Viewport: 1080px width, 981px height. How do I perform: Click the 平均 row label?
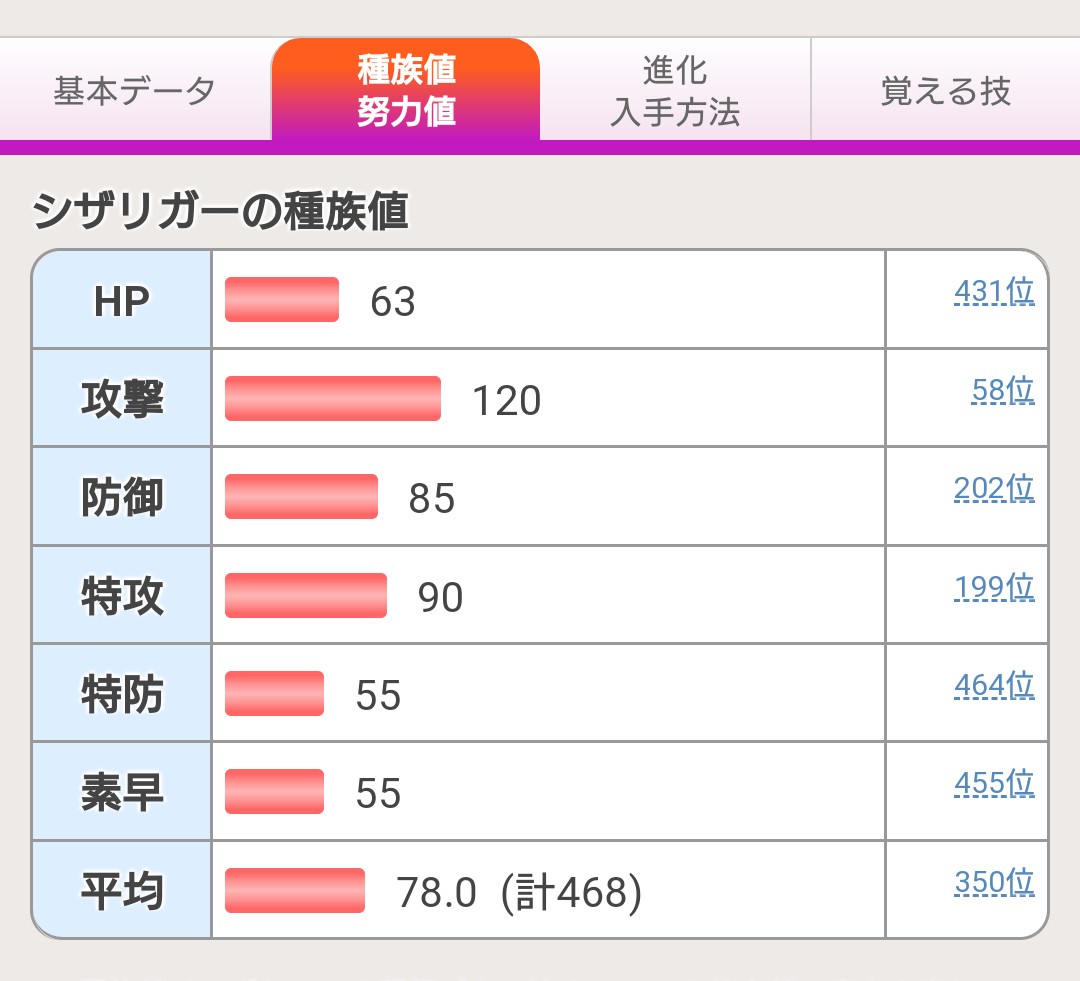(122, 891)
